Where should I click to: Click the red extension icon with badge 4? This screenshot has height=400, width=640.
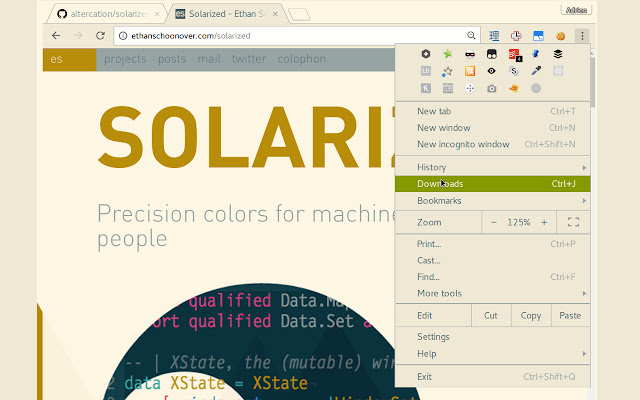pos(515,55)
